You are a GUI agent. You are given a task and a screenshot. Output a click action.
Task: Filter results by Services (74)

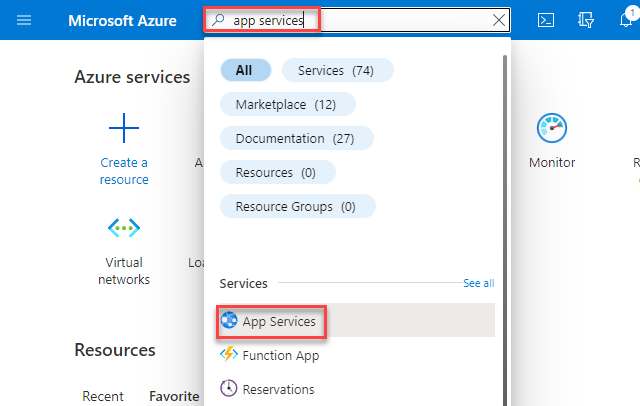(x=337, y=70)
